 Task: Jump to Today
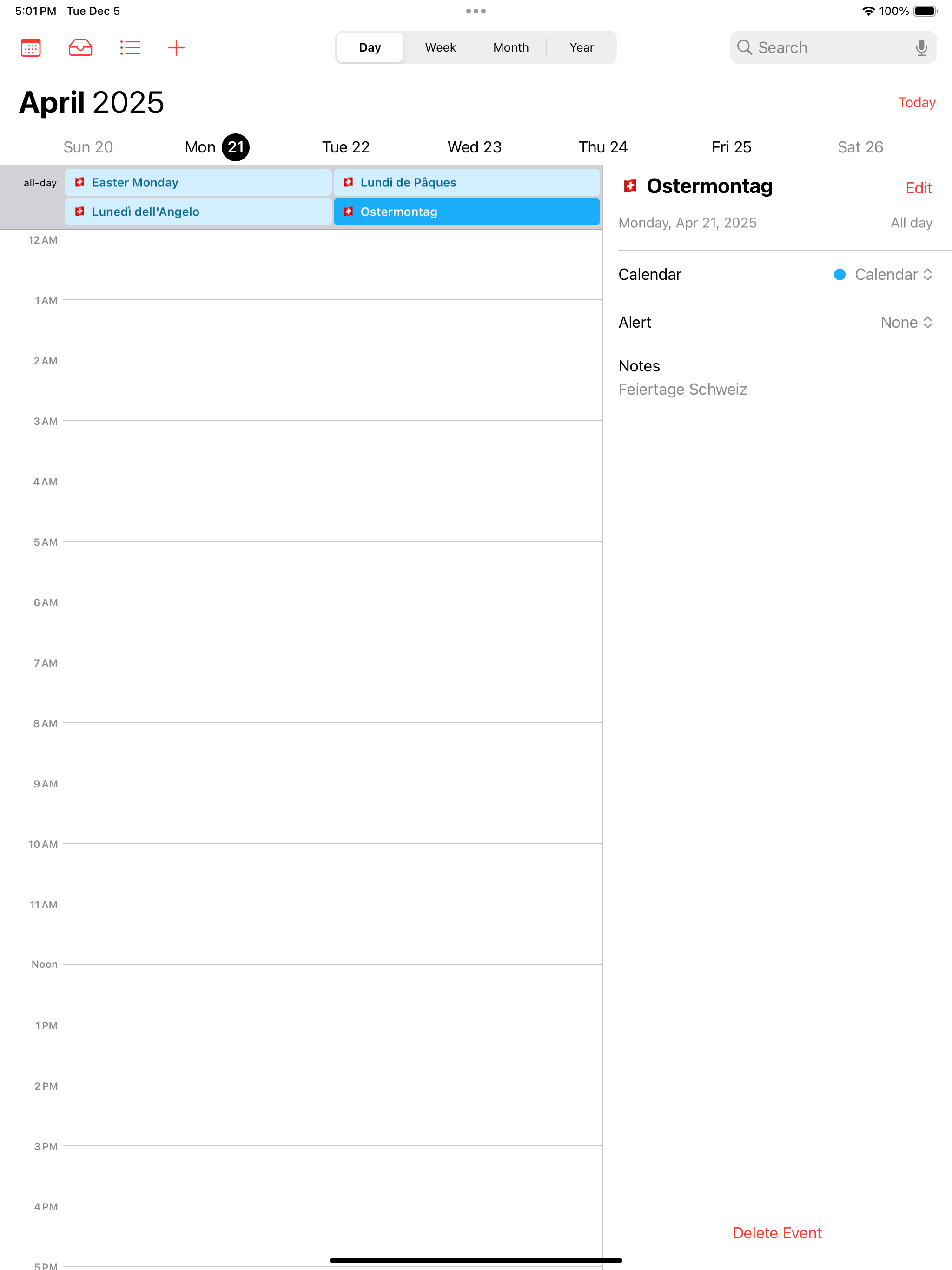click(916, 102)
